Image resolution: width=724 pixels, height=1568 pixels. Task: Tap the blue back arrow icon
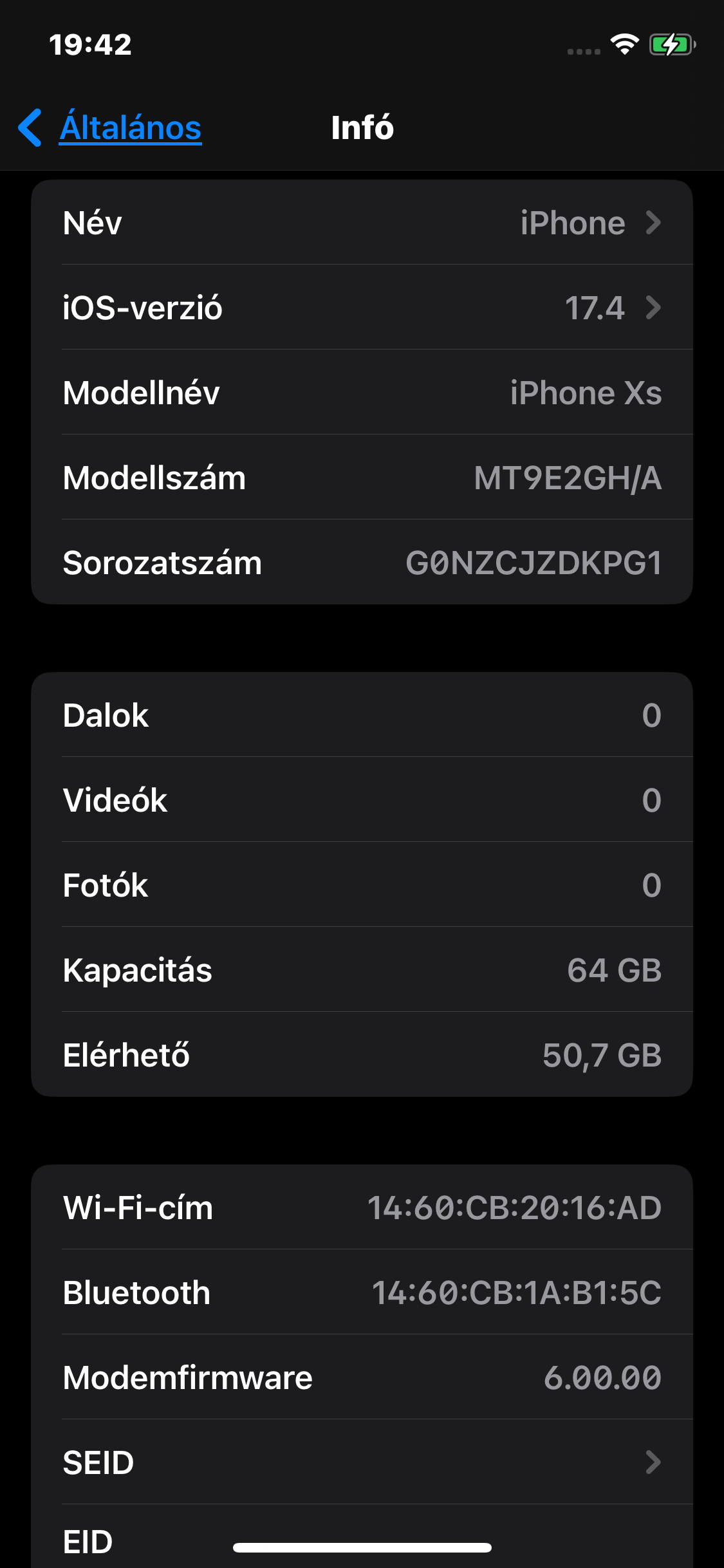30,127
